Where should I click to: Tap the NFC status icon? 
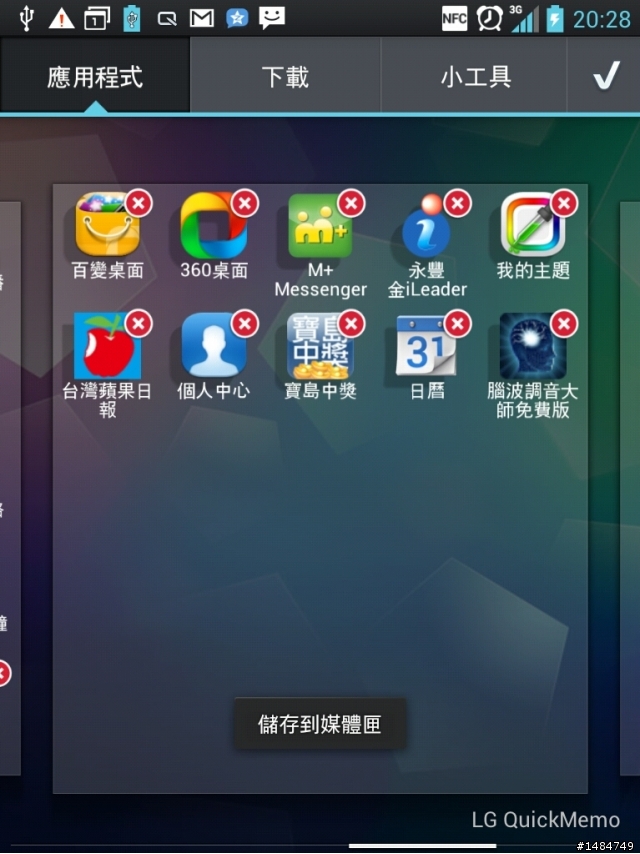pos(454,19)
